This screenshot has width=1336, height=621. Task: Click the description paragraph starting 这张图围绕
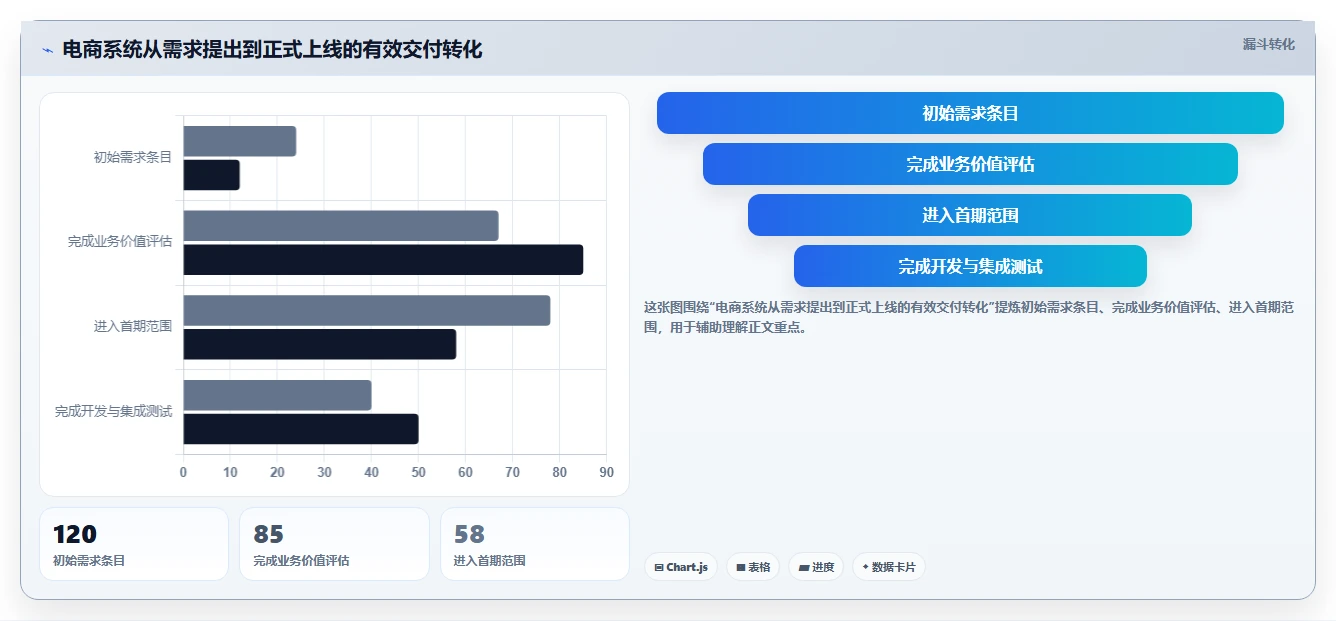pyautogui.click(x=968, y=317)
